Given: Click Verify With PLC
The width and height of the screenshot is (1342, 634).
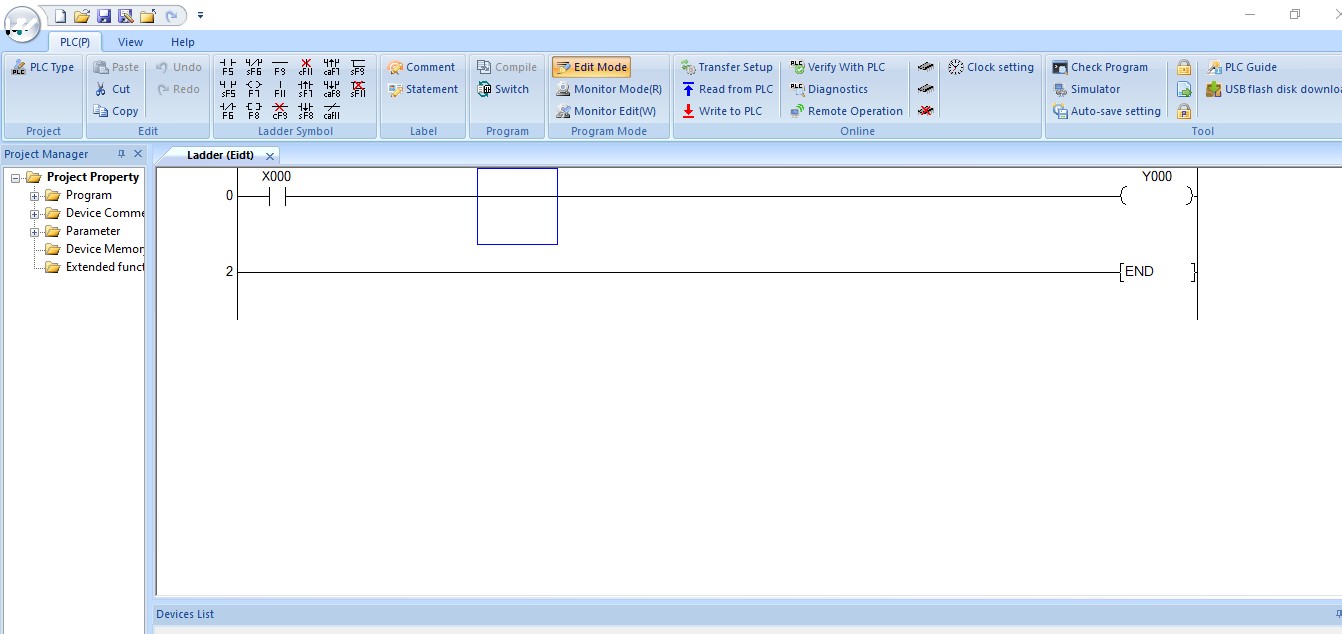Looking at the screenshot, I should pyautogui.click(x=837, y=67).
